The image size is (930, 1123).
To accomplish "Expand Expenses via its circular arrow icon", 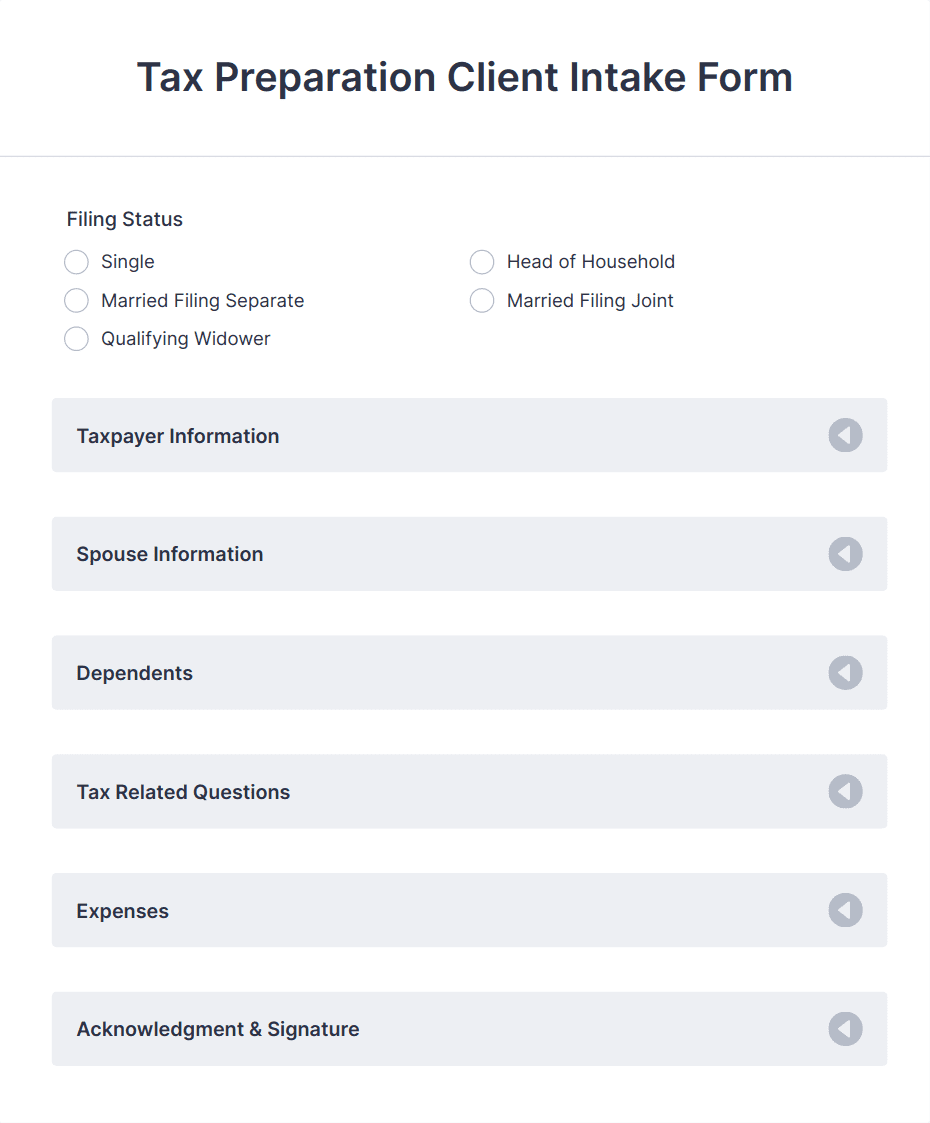I will 845,910.
